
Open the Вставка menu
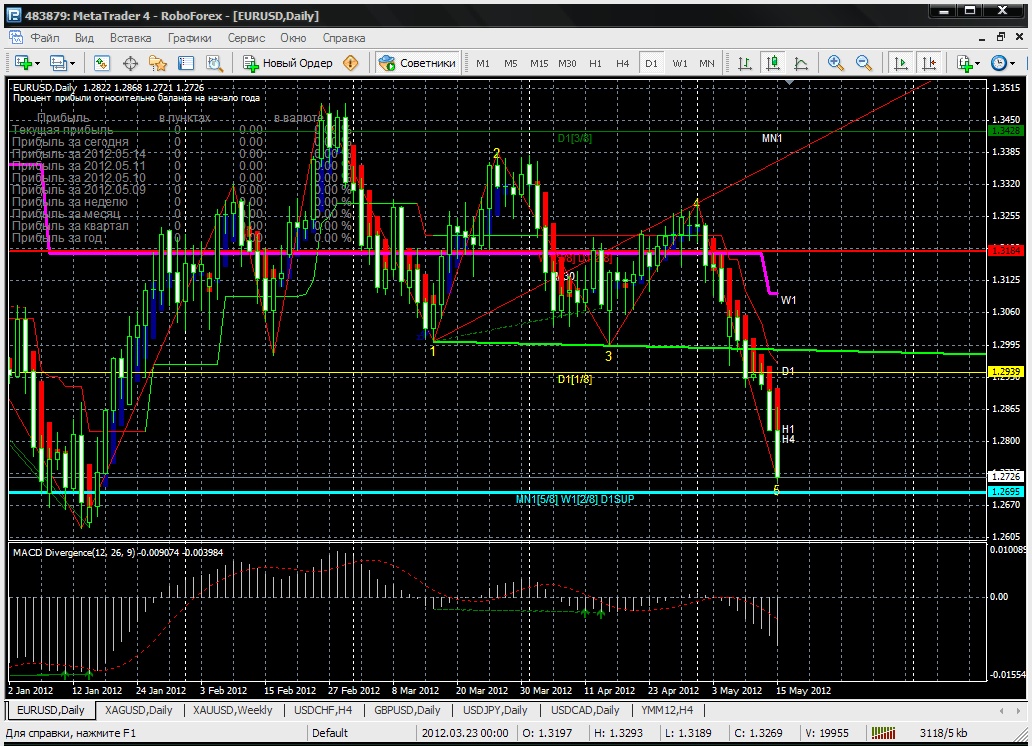[x=130, y=38]
